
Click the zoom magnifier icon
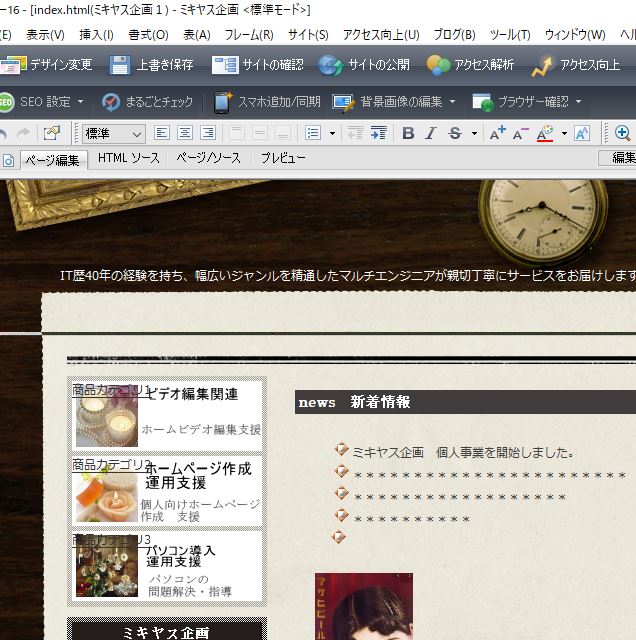coord(622,133)
